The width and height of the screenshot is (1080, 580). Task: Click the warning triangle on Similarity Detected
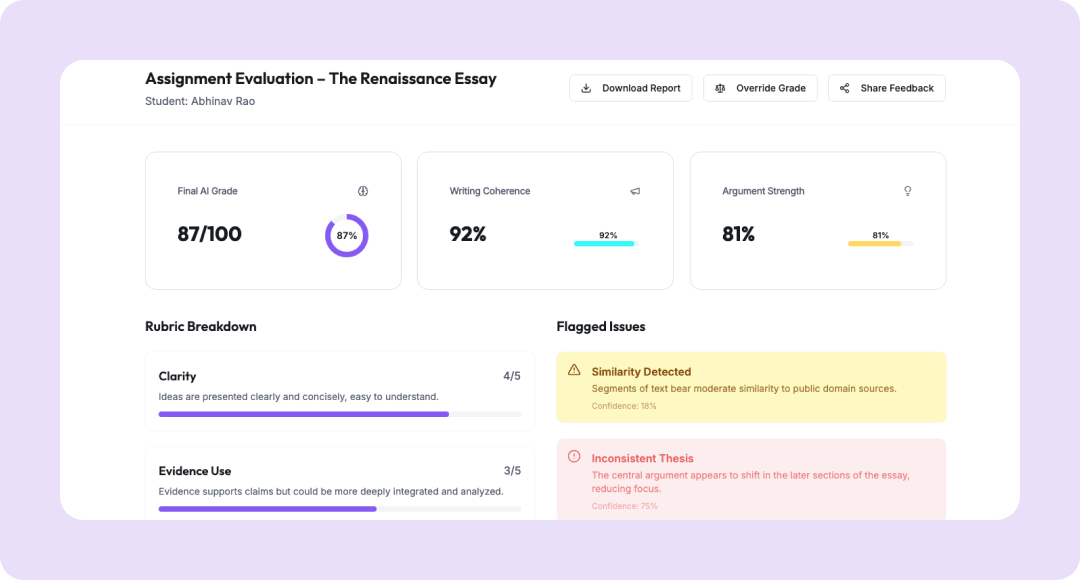point(574,370)
